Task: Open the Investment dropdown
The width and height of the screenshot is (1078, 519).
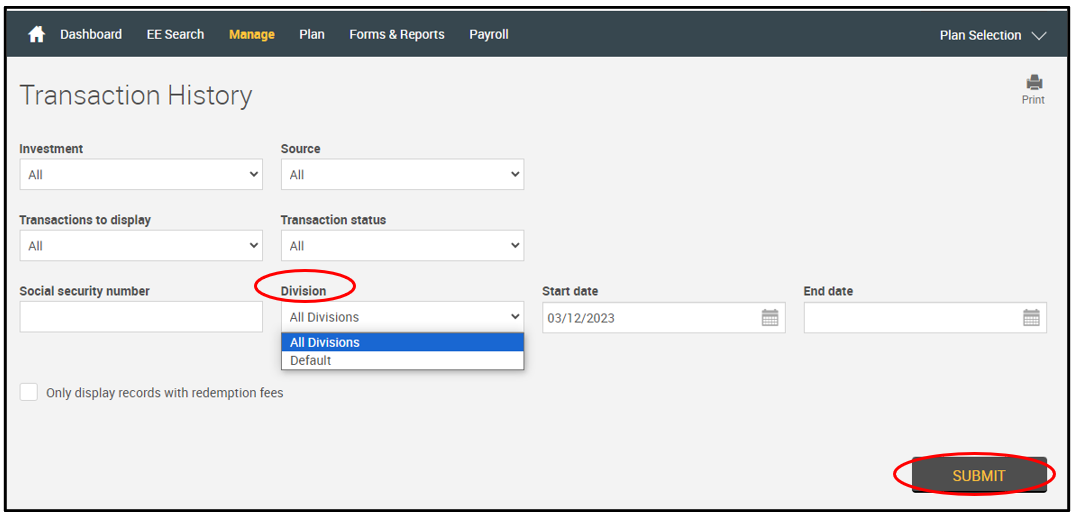Action: 141,175
